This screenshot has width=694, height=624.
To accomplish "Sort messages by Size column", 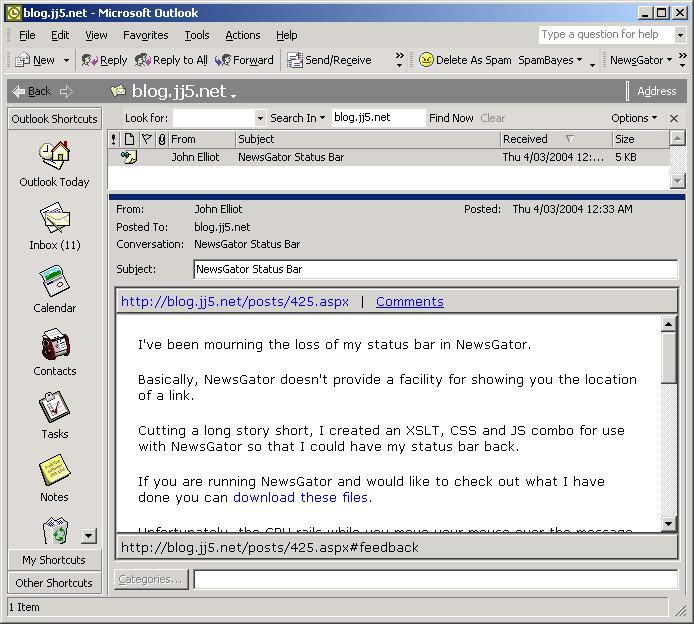I will point(641,139).
